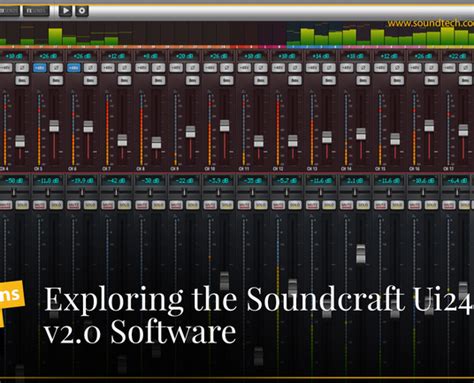Invert phase on channel CH 15
The image size is (474, 383).
pyautogui.click(x=397, y=68)
